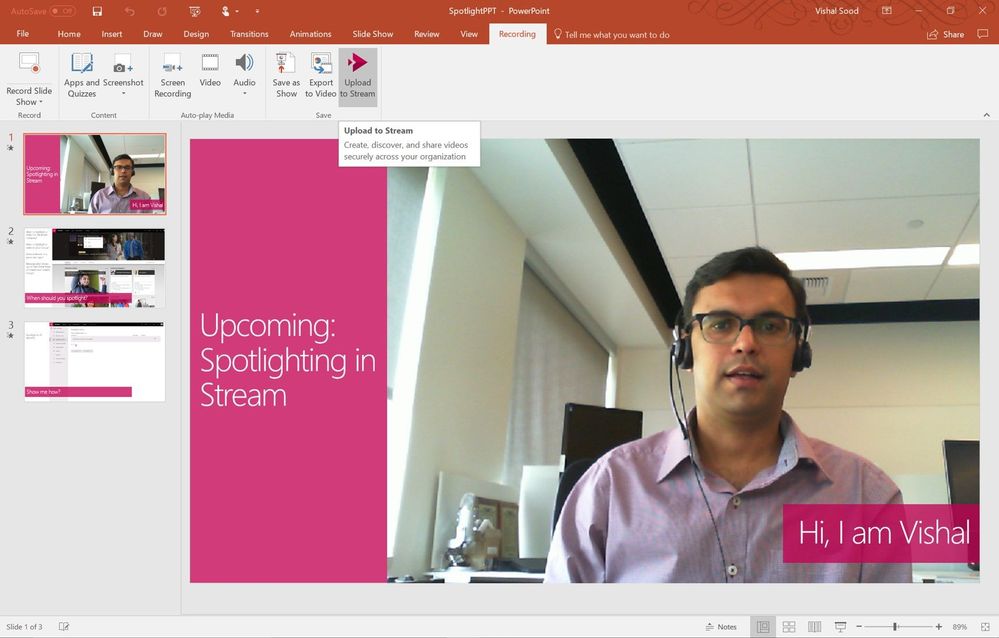The width and height of the screenshot is (999, 638).
Task: Insert Apps and Quizzes
Action: tap(82, 75)
